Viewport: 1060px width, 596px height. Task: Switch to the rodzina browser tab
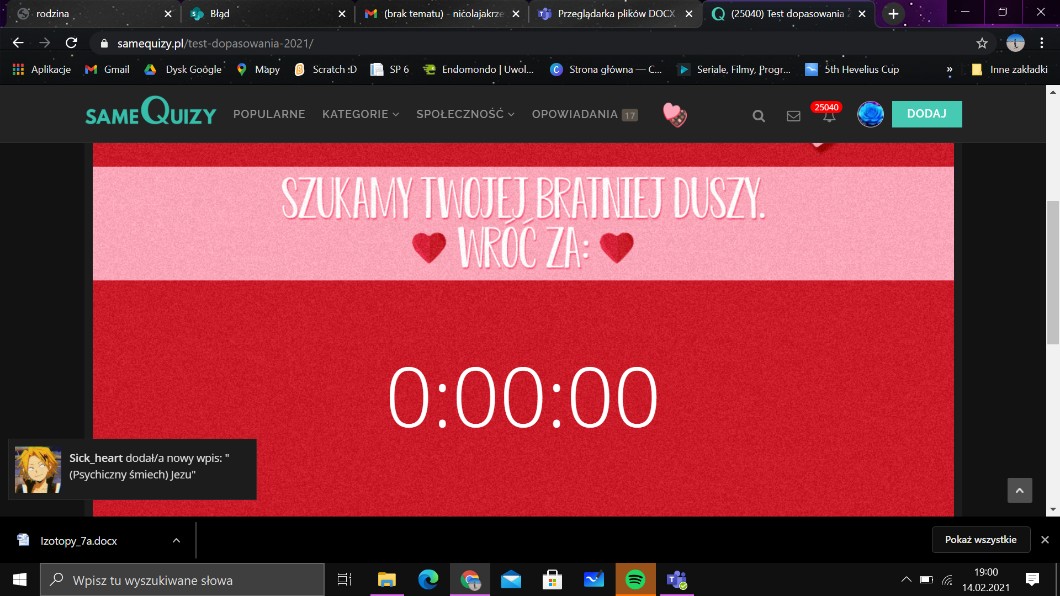pos(90,14)
